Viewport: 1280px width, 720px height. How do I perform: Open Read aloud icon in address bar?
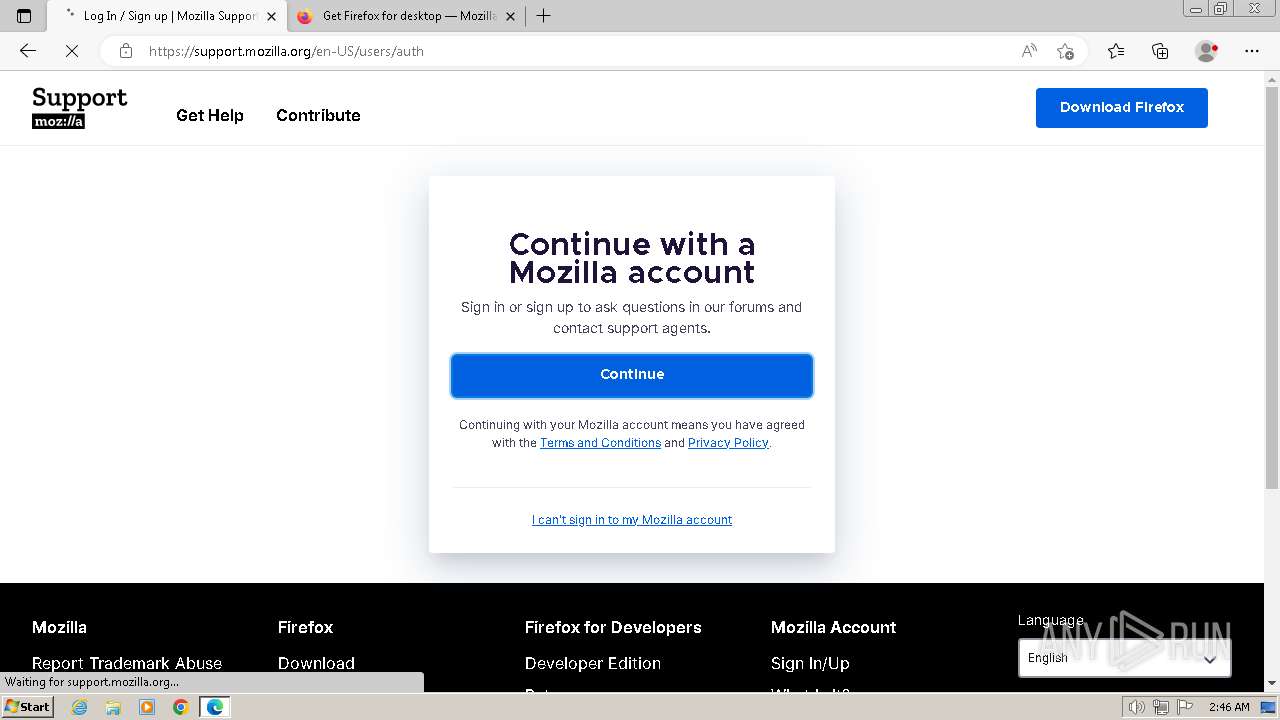coord(1029,51)
